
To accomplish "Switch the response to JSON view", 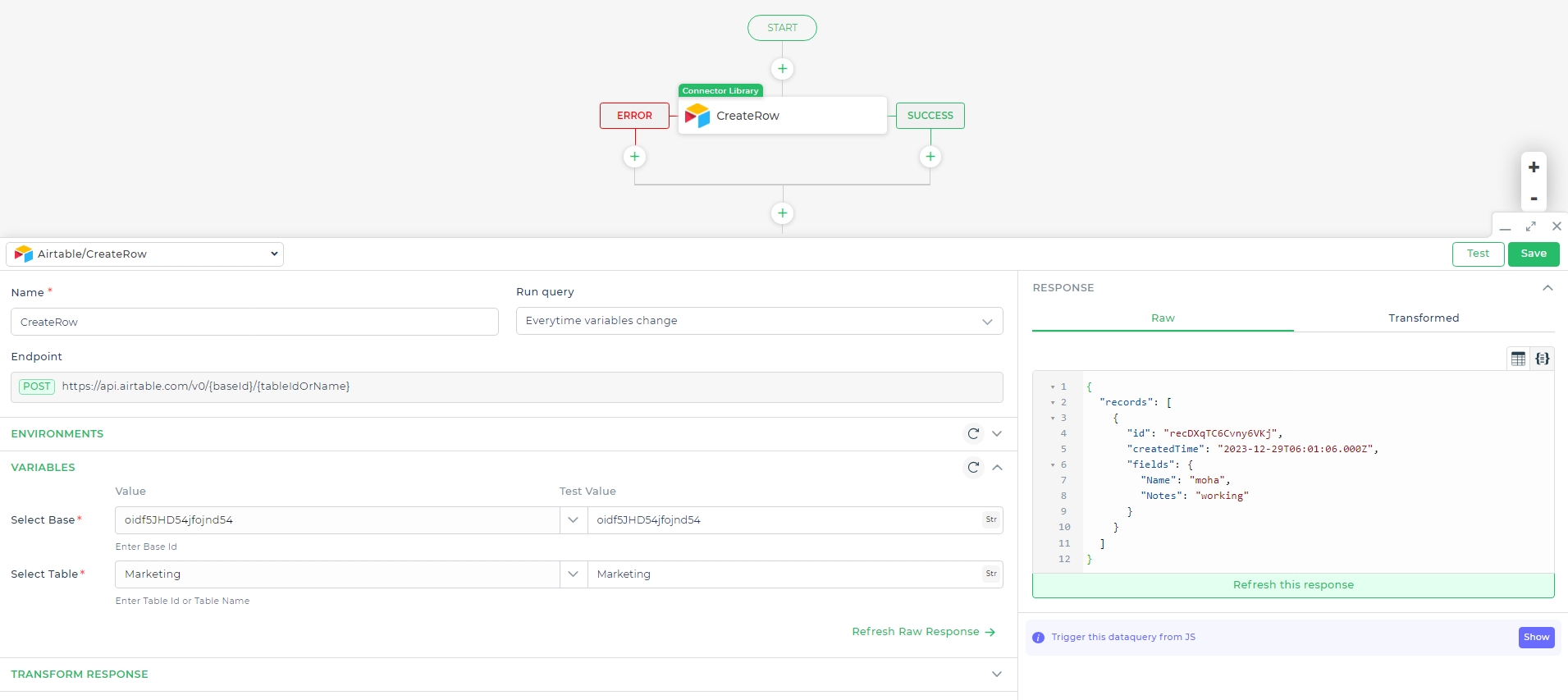I will (x=1543, y=359).
